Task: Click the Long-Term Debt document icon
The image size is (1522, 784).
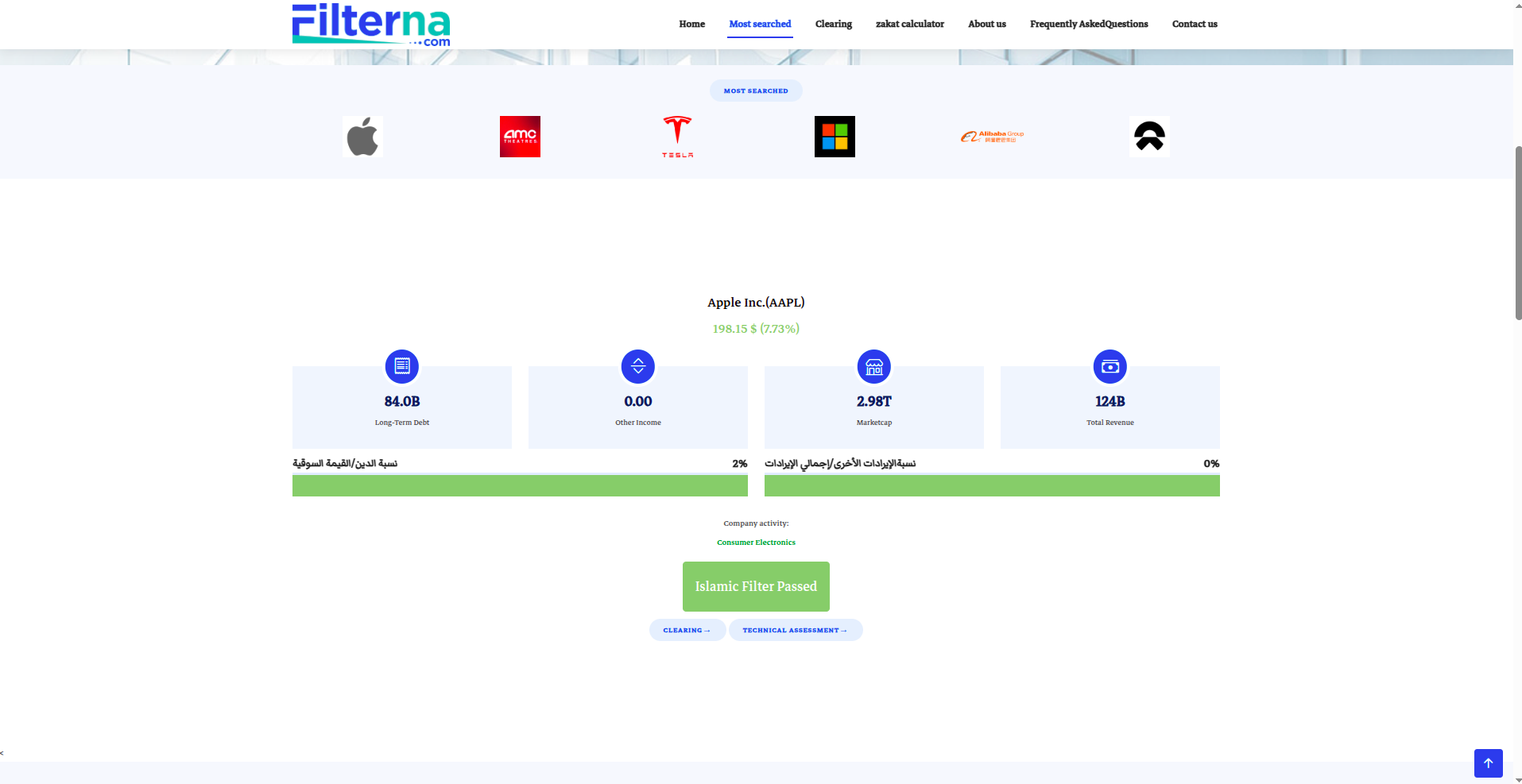Action: coord(402,366)
